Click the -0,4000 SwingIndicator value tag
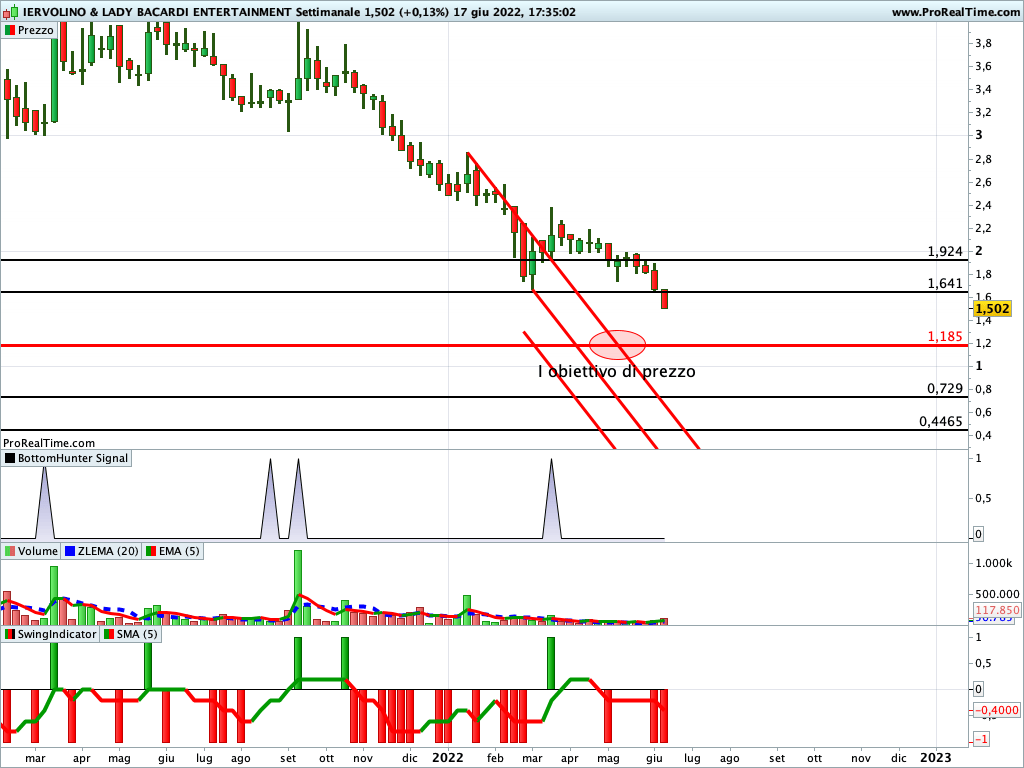 click(x=995, y=710)
